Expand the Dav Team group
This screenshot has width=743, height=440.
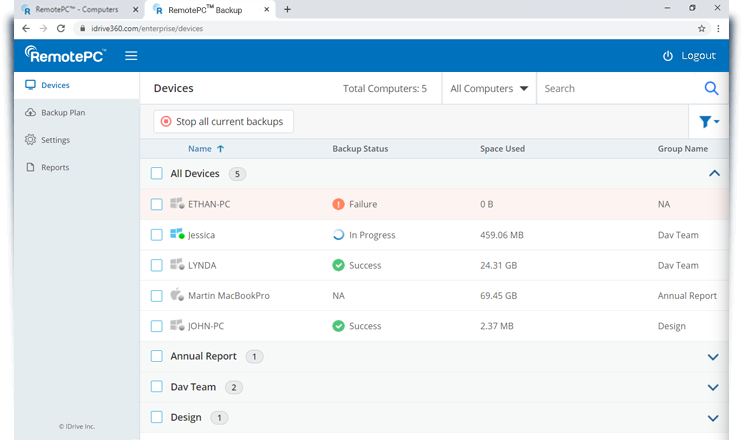tap(713, 387)
